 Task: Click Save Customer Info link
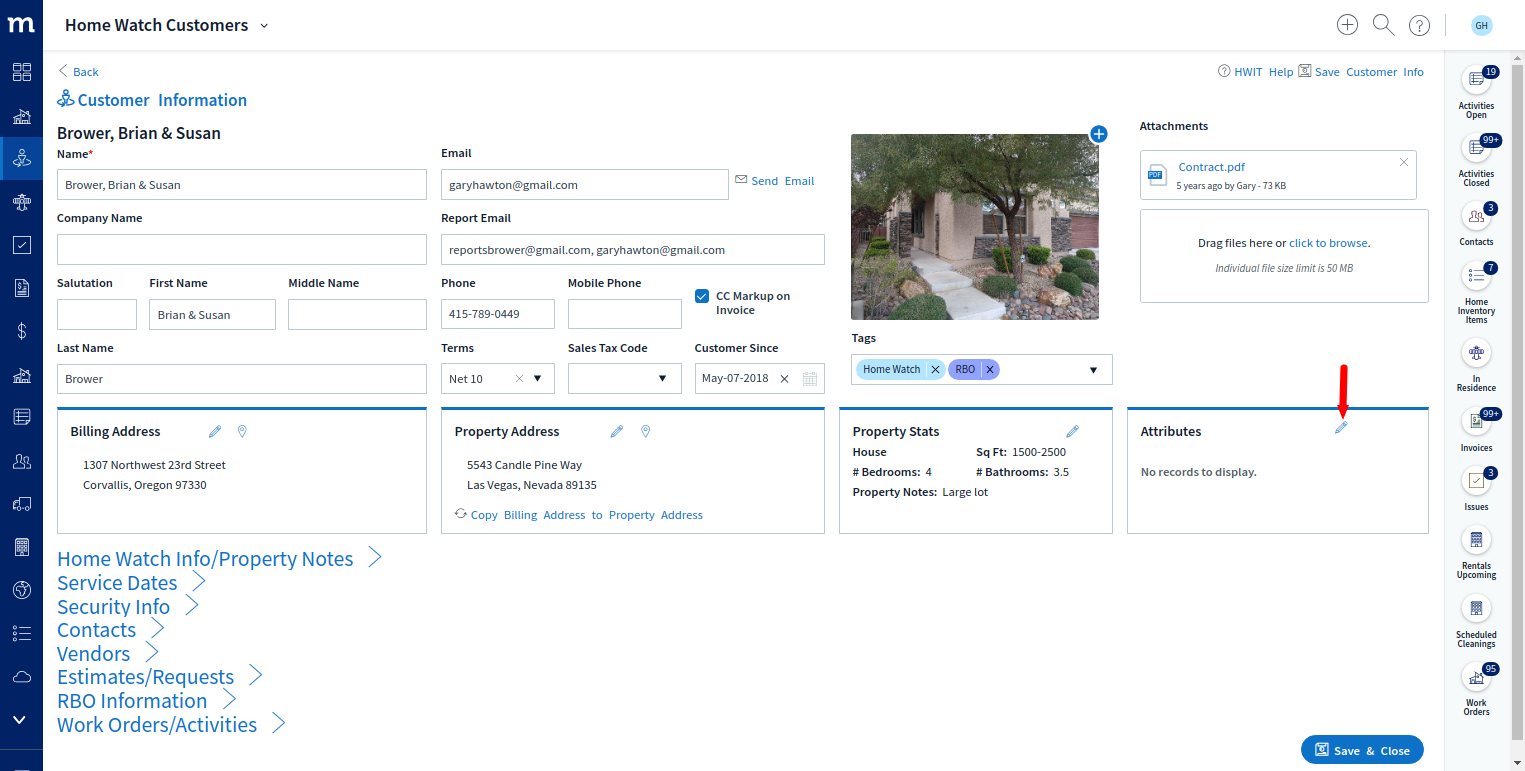point(1361,72)
